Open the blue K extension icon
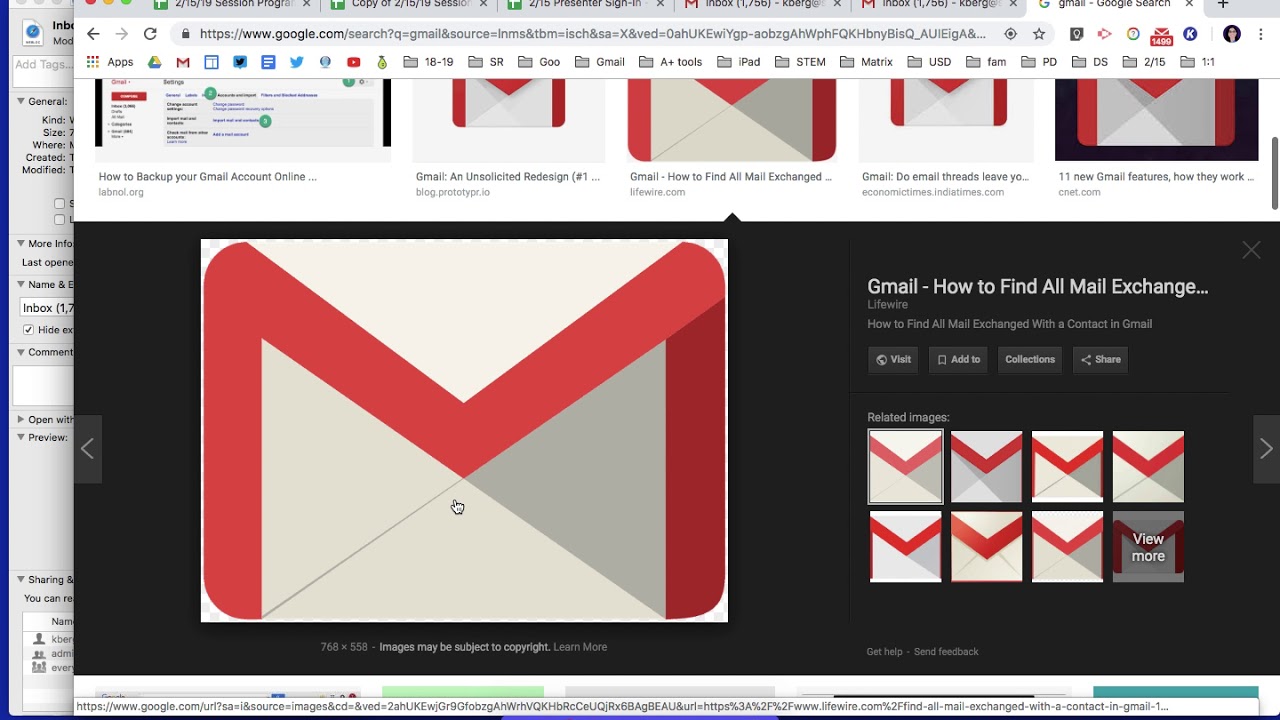The height and width of the screenshot is (720, 1280). click(1190, 34)
